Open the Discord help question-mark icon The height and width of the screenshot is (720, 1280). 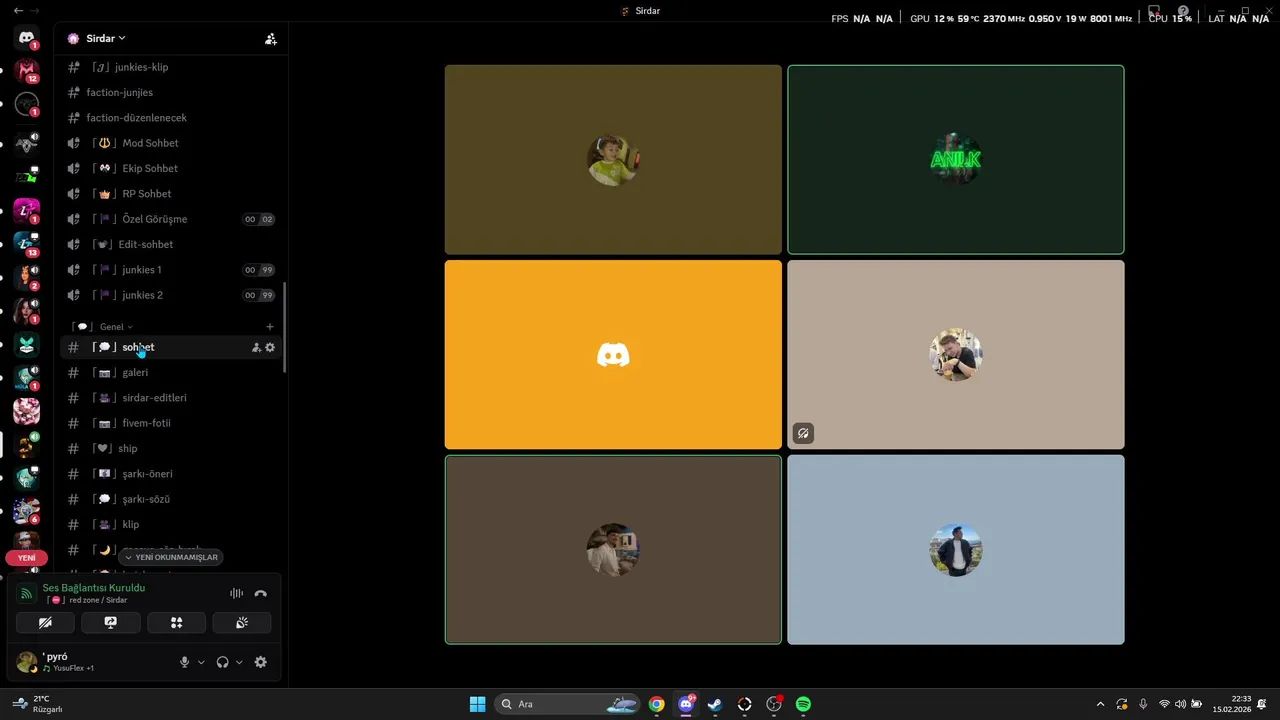click(x=1183, y=11)
